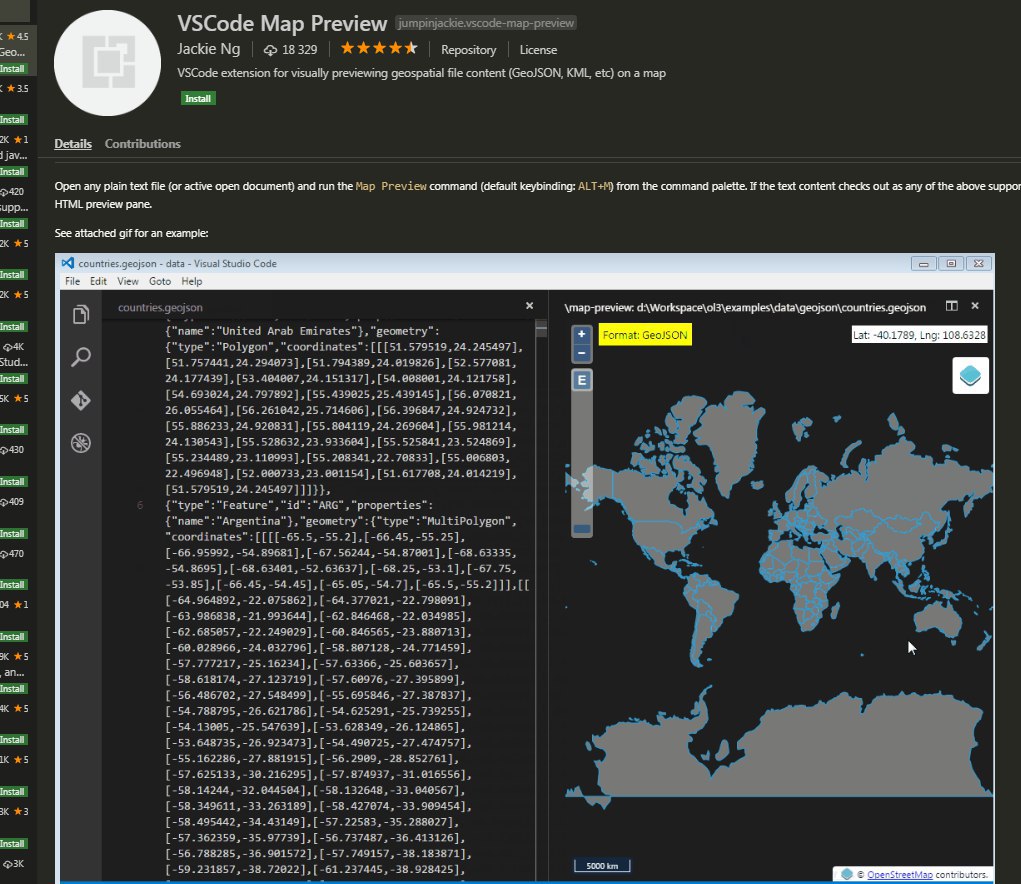The width and height of the screenshot is (1021, 884).
Task: Open the License link
Action: point(538,50)
